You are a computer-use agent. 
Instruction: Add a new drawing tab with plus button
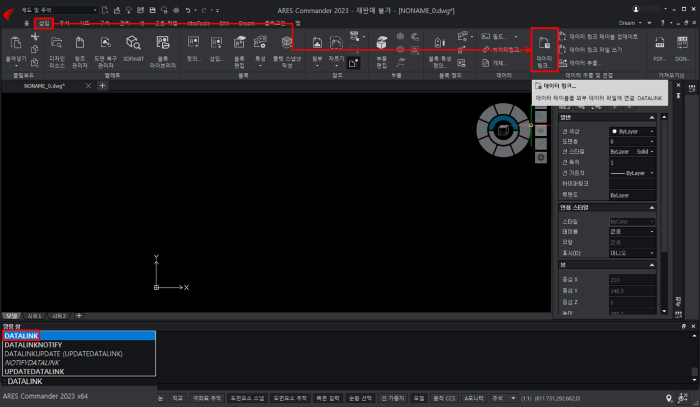[x=102, y=86]
